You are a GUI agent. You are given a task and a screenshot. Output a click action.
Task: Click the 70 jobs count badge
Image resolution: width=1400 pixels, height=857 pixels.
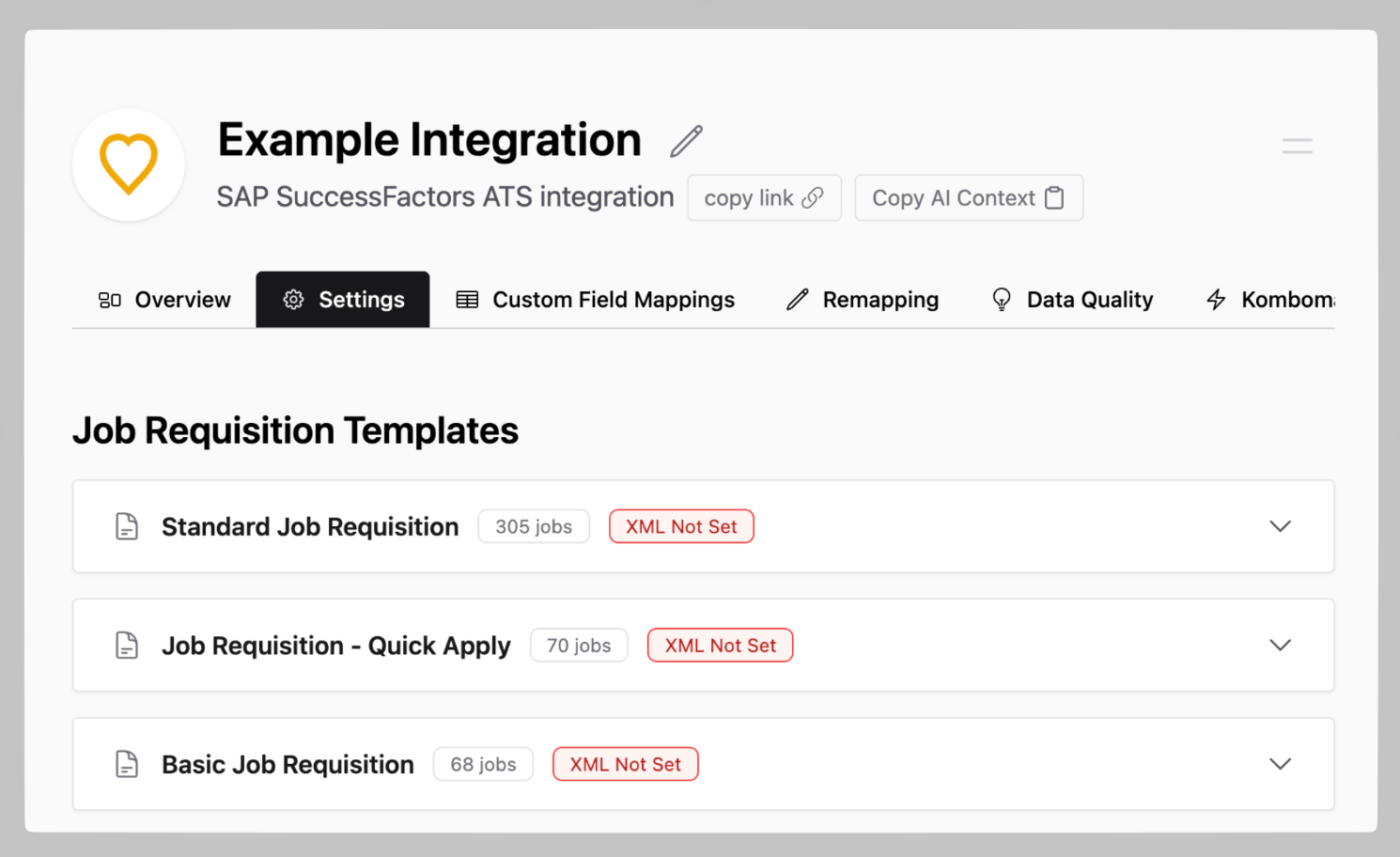(579, 646)
